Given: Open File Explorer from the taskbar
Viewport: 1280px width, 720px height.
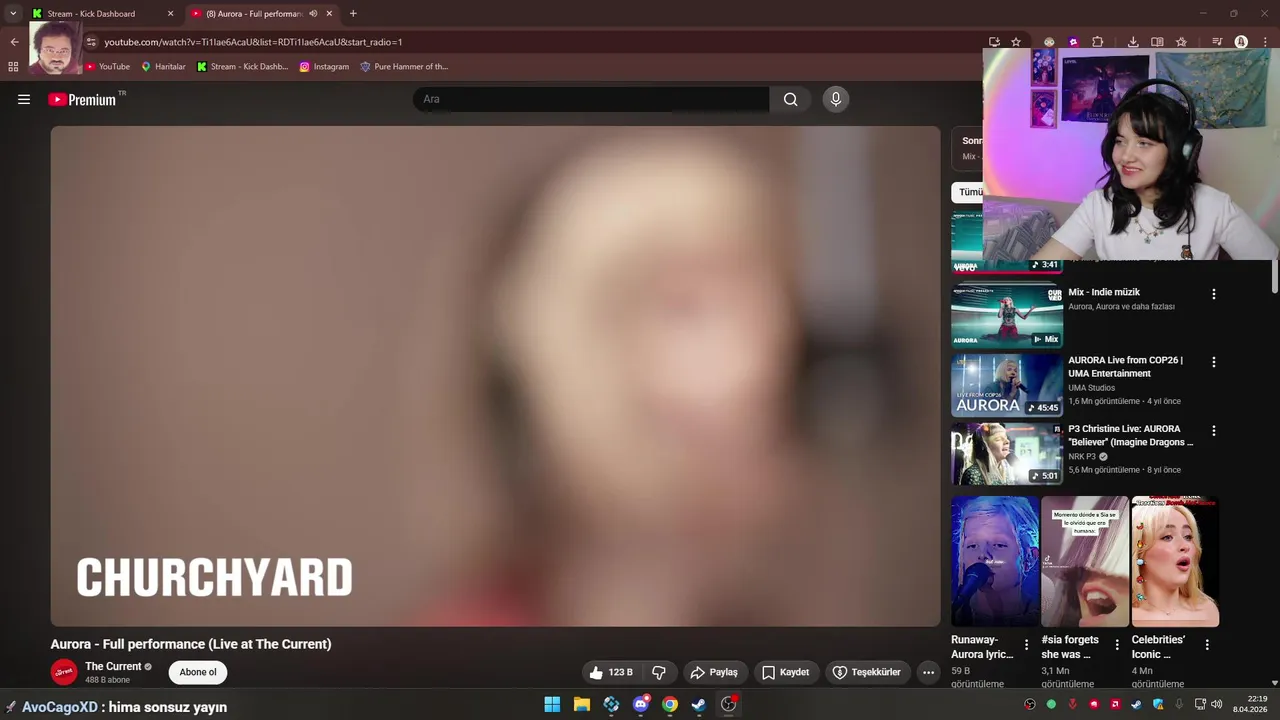Looking at the screenshot, I should tap(582, 704).
